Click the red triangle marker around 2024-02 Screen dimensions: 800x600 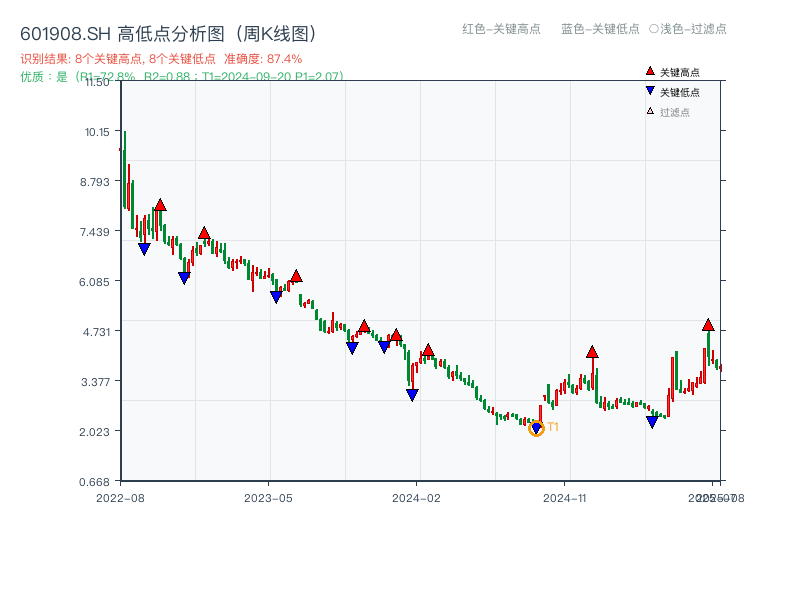(x=427, y=349)
